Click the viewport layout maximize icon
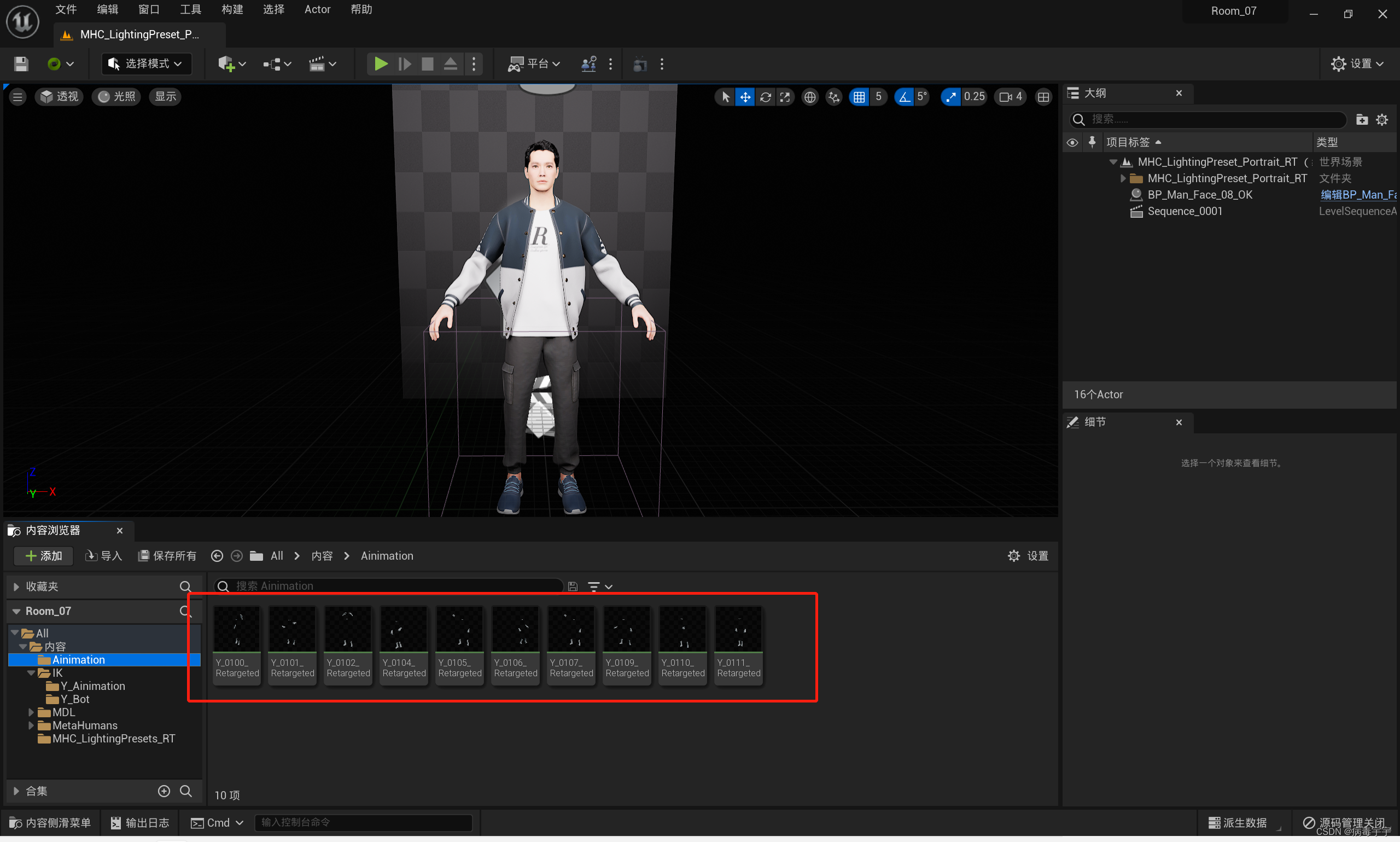This screenshot has width=1400, height=842. [x=1043, y=97]
